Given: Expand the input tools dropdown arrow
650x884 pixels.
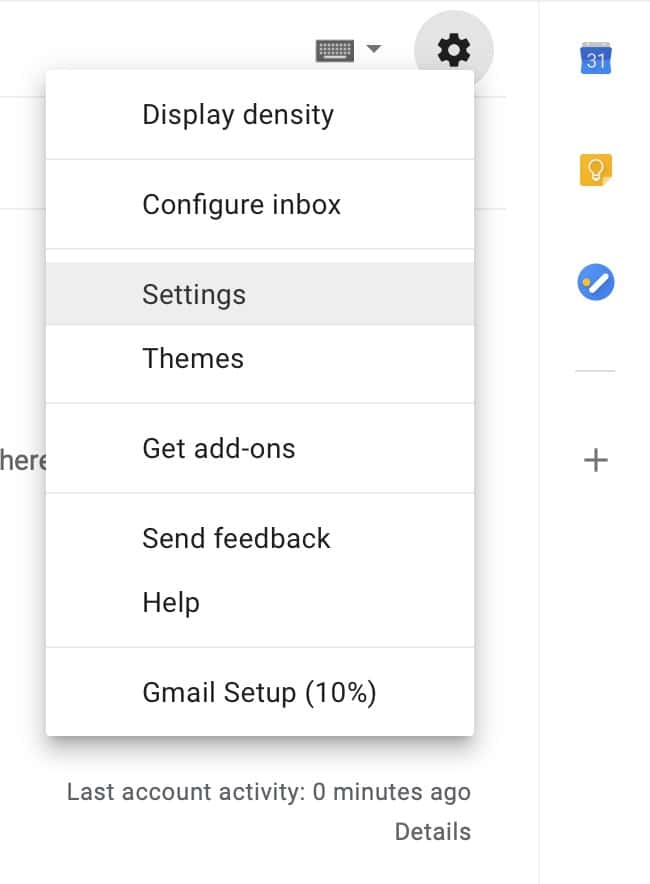Looking at the screenshot, I should [x=374, y=49].
